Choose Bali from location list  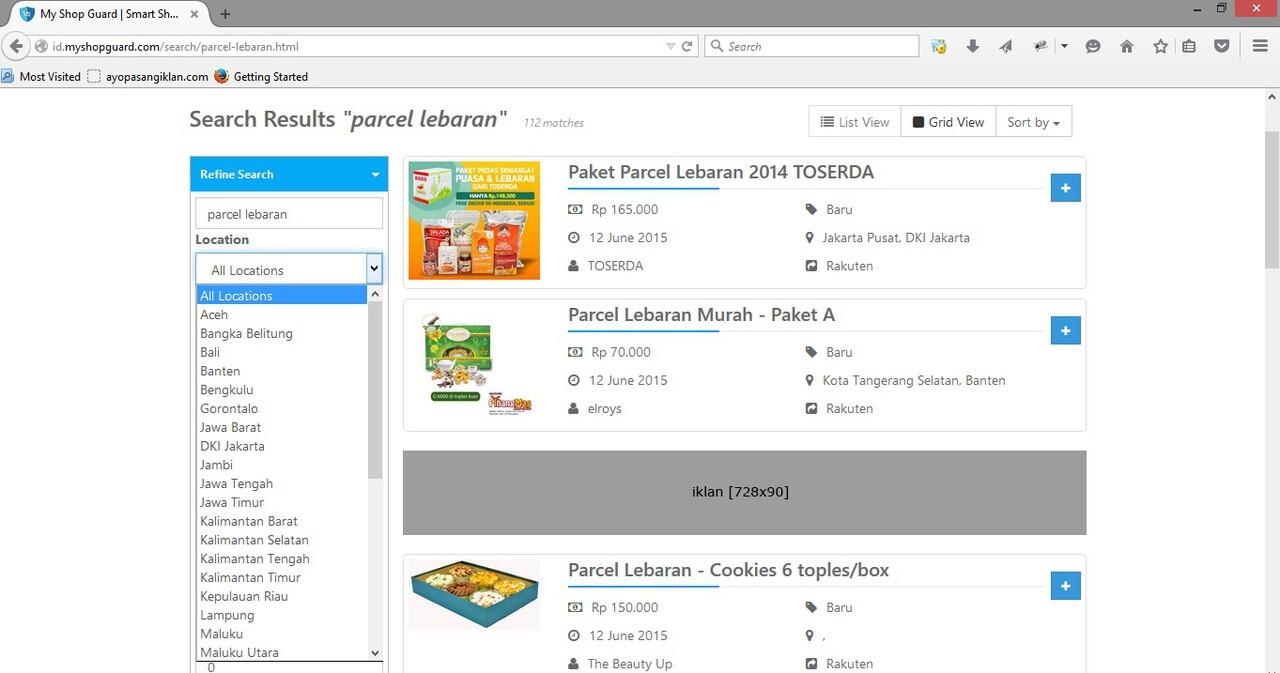coord(282,352)
